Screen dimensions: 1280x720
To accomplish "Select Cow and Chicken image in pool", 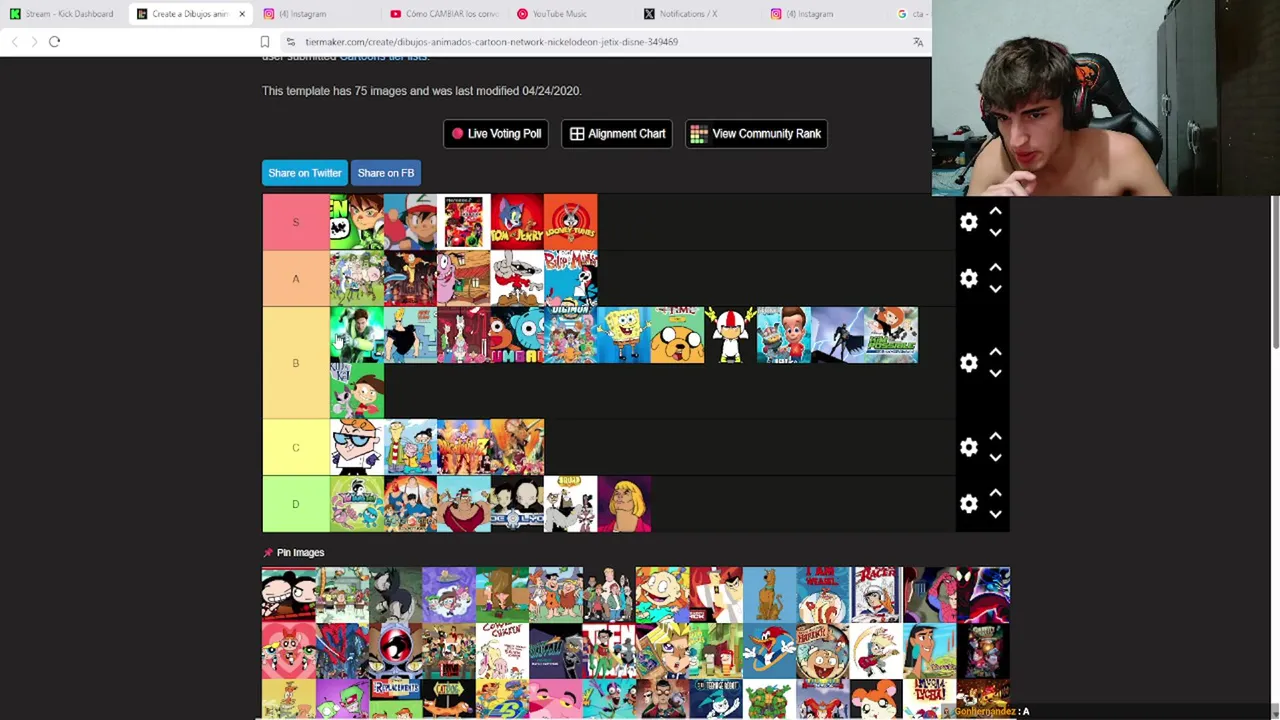I will coord(502,650).
